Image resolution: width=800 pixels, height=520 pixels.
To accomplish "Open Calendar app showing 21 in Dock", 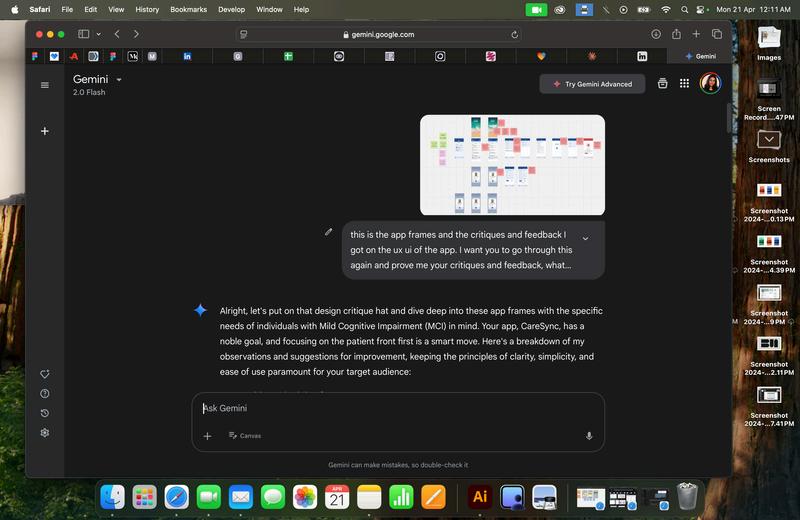I will click(337, 497).
